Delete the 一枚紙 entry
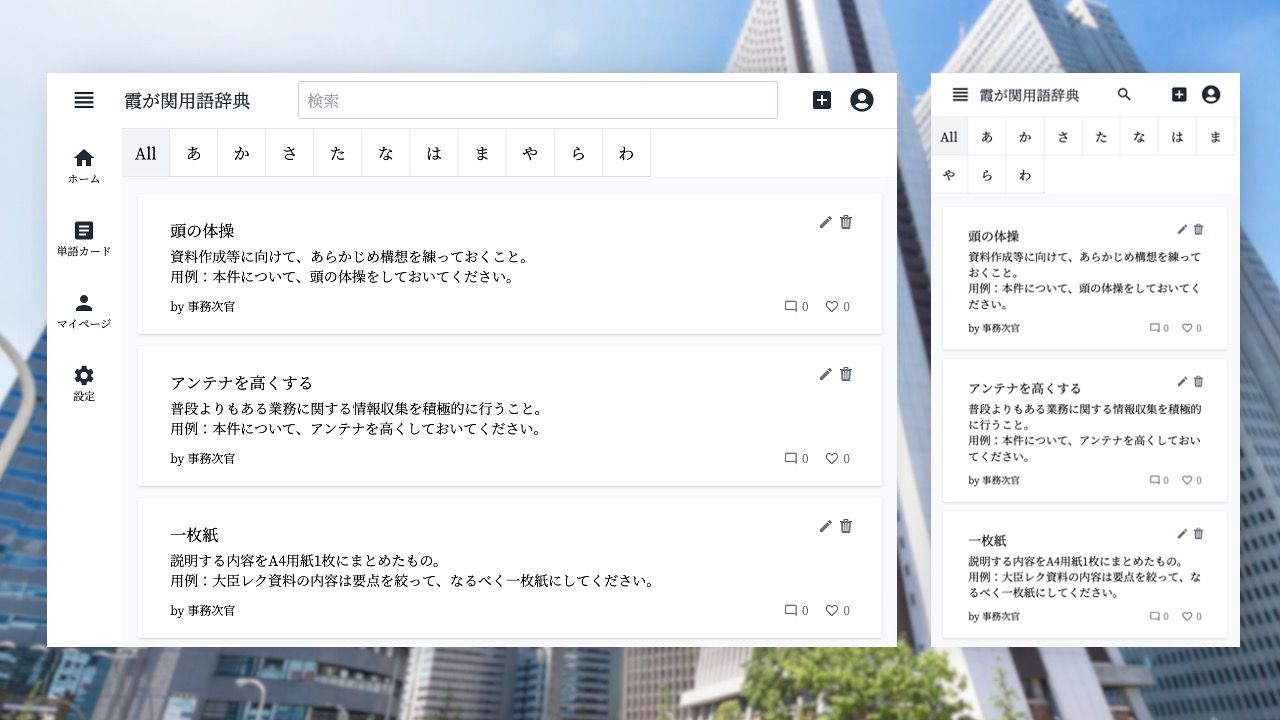Viewport: 1280px width, 720px height. (x=846, y=526)
